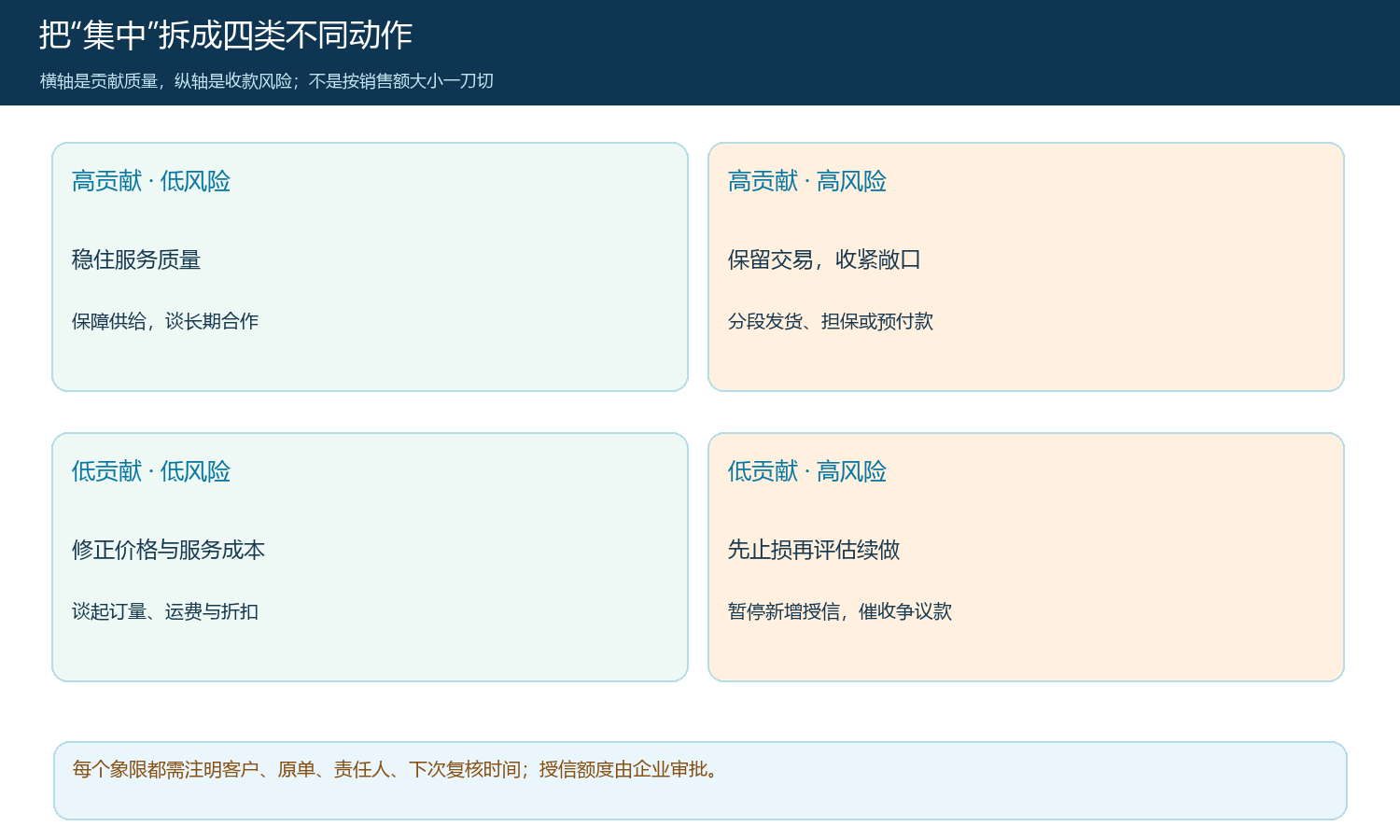Click the slide title 把"集中"拆成四类不同动作

[x=226, y=35]
